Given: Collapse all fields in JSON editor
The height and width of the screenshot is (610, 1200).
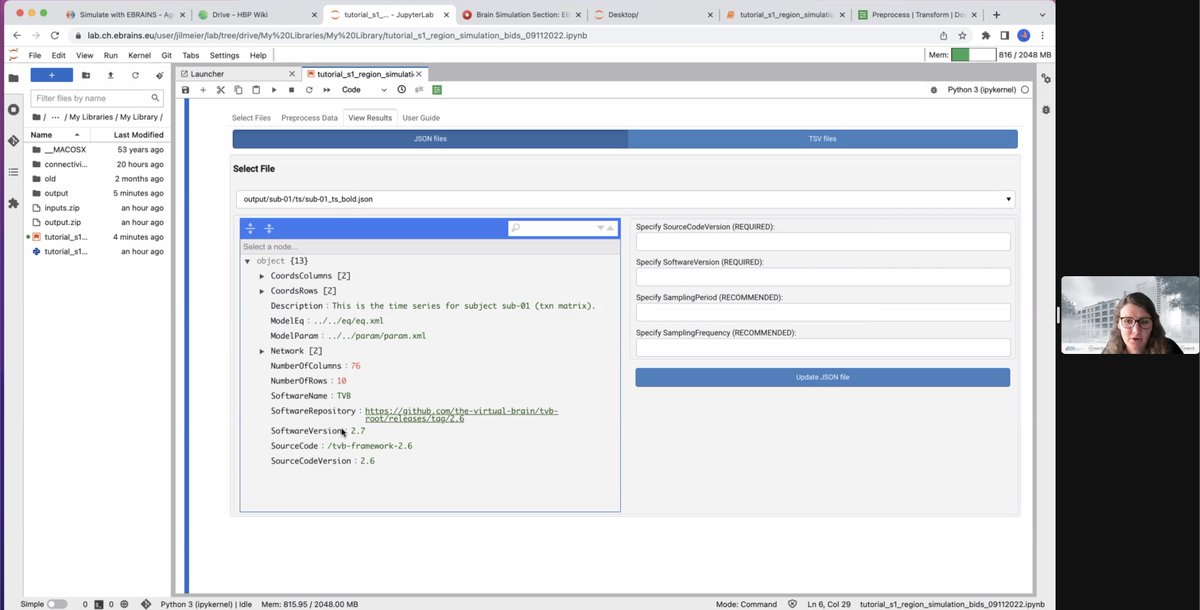Looking at the screenshot, I should pyautogui.click(x=269, y=228).
